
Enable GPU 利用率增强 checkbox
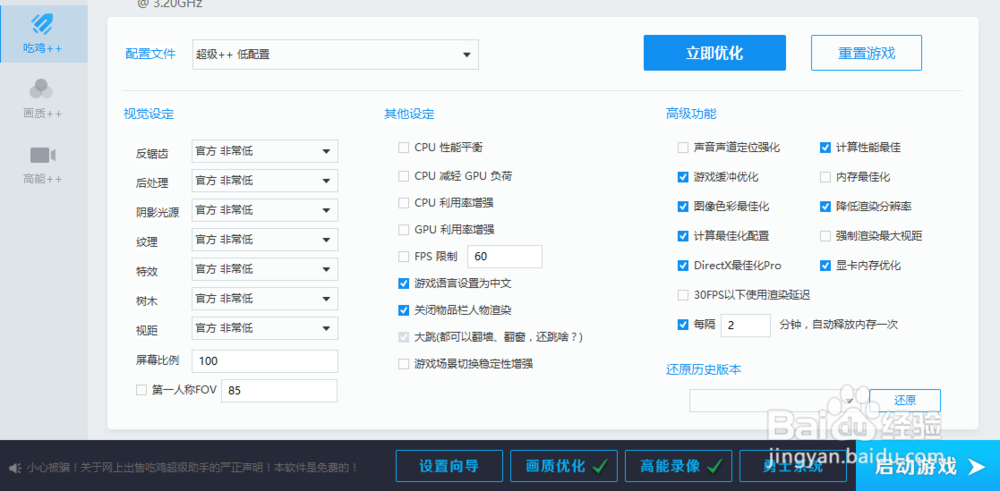[x=403, y=230]
